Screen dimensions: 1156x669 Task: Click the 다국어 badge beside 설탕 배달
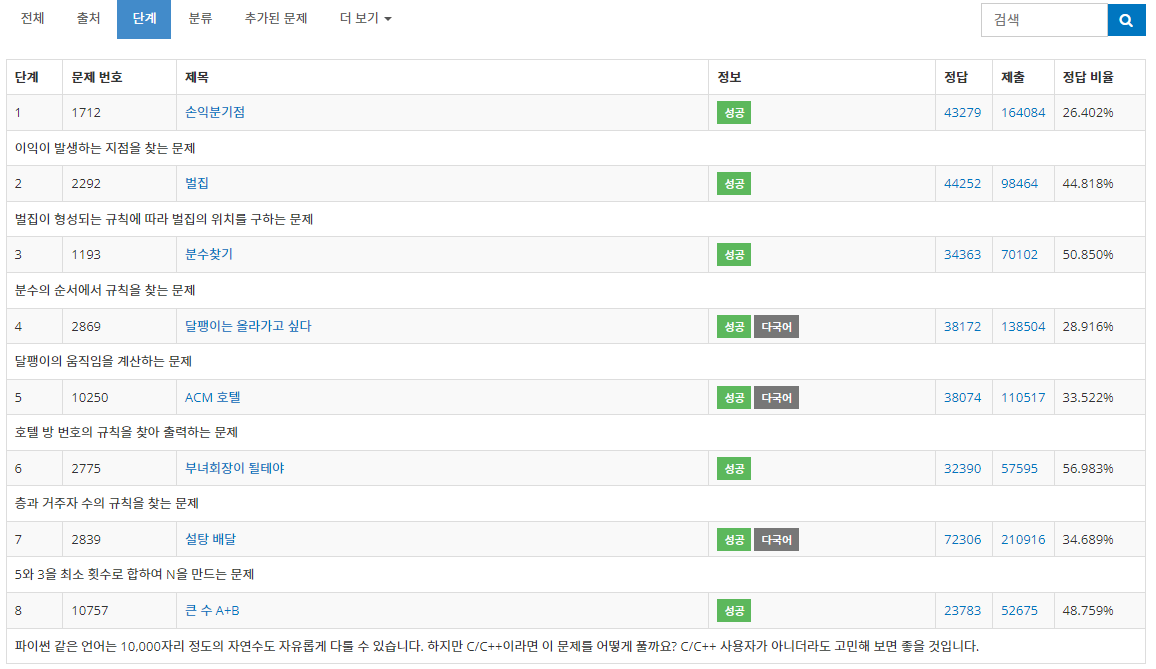[776, 538]
